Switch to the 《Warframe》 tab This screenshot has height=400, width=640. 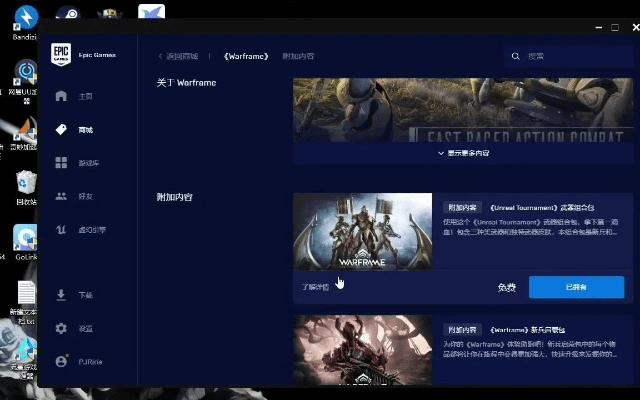pyautogui.click(x=246, y=56)
